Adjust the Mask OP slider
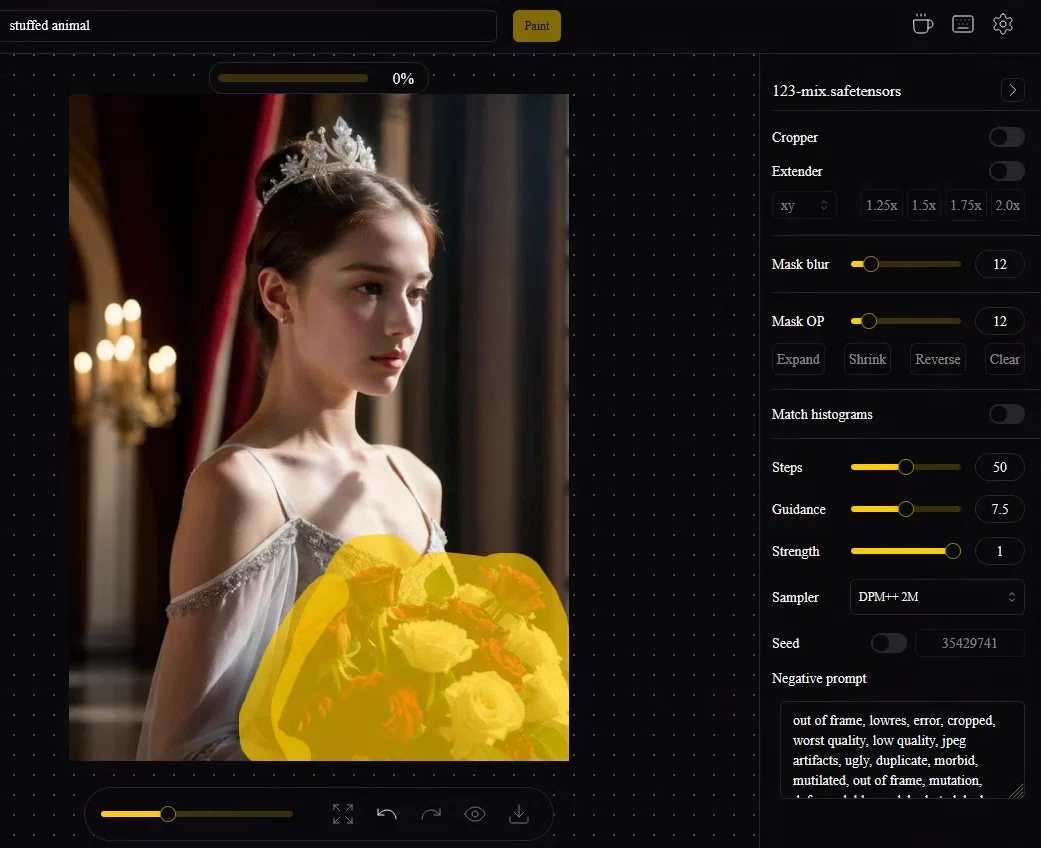Screen dimensions: 1041x848 click(906, 321)
